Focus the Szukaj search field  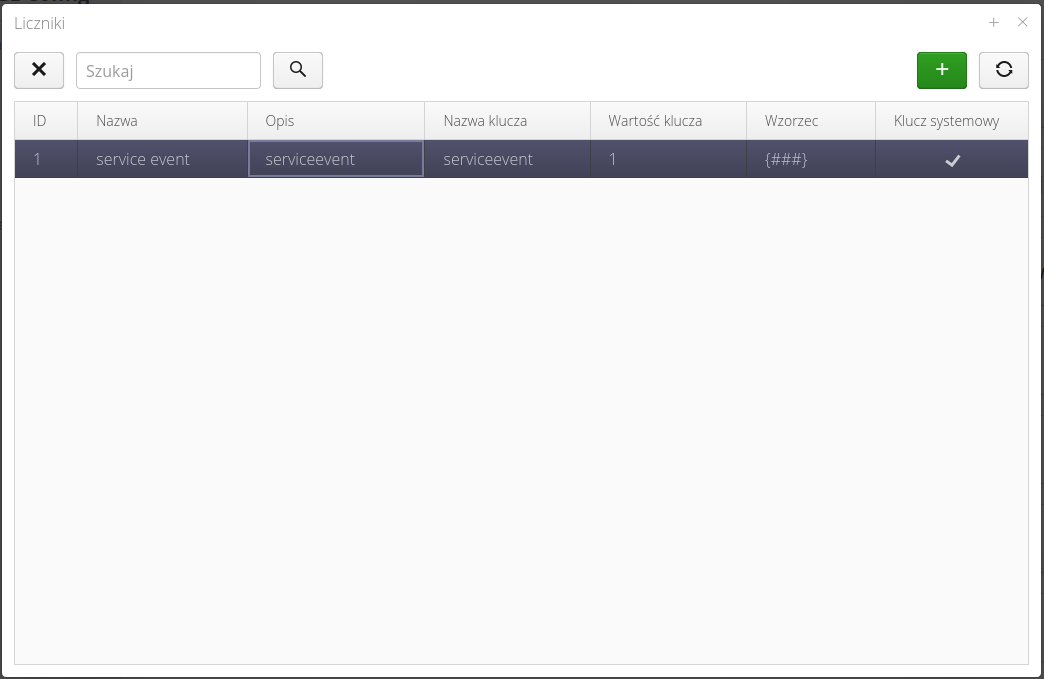168,71
